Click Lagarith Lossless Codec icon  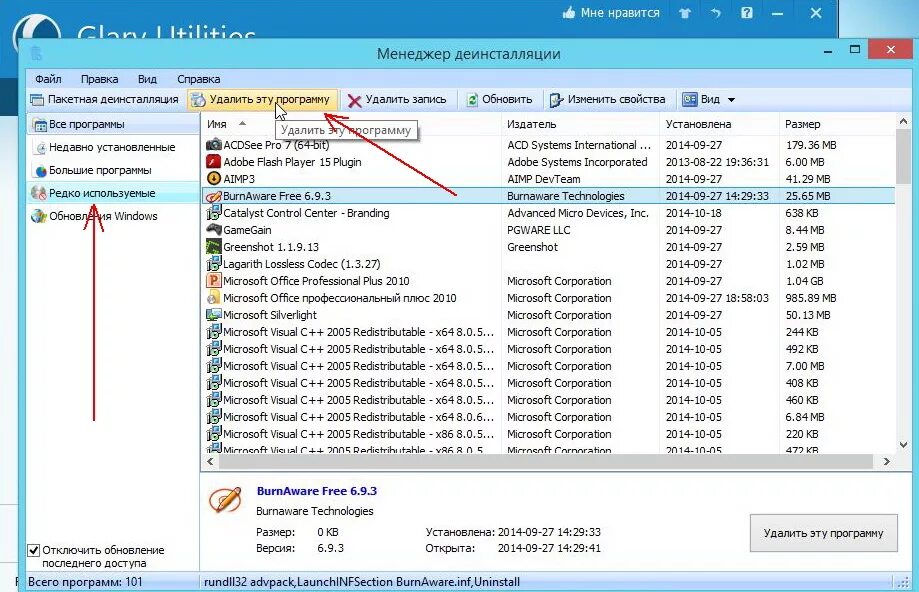(x=214, y=264)
